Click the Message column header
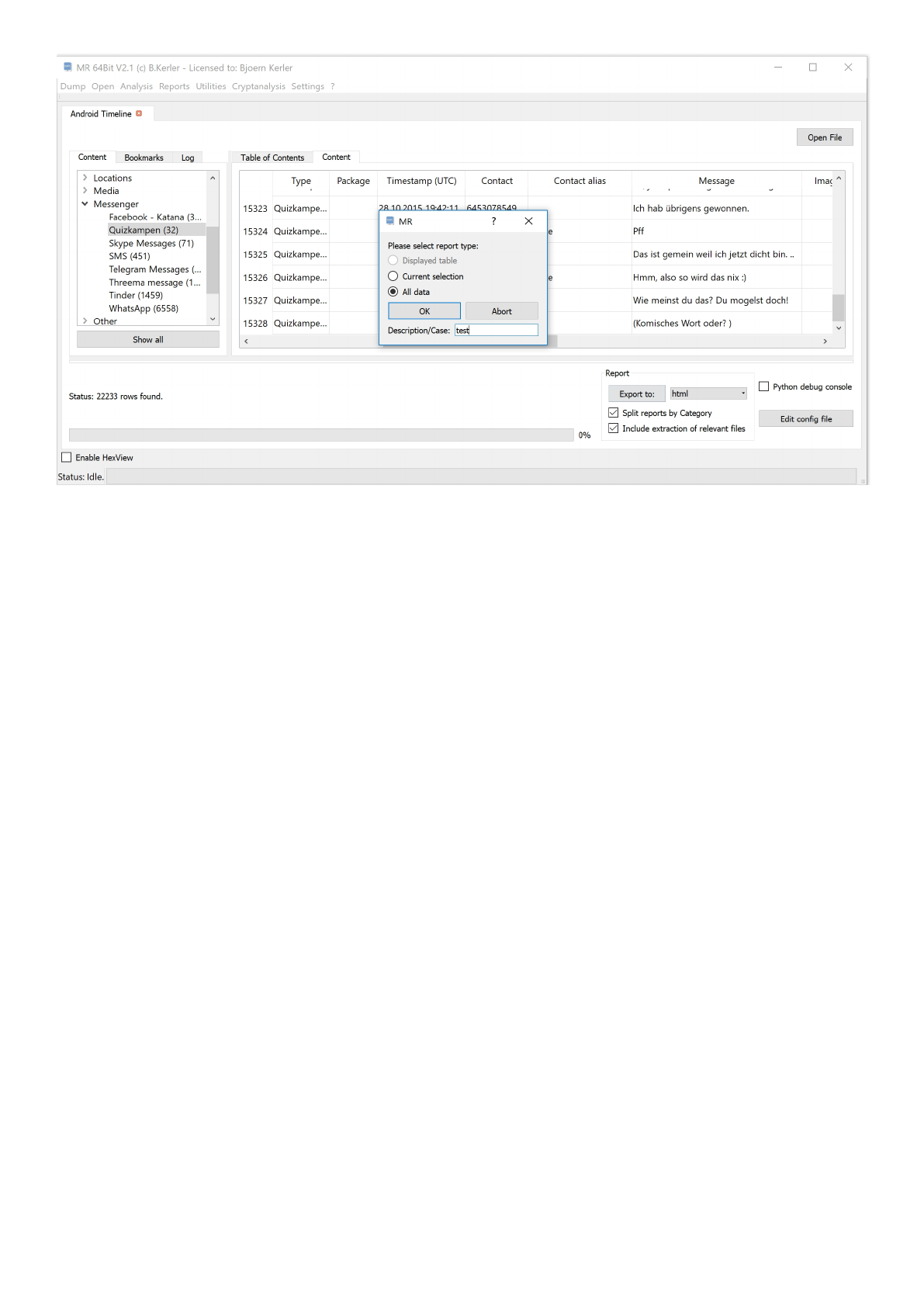 point(716,181)
